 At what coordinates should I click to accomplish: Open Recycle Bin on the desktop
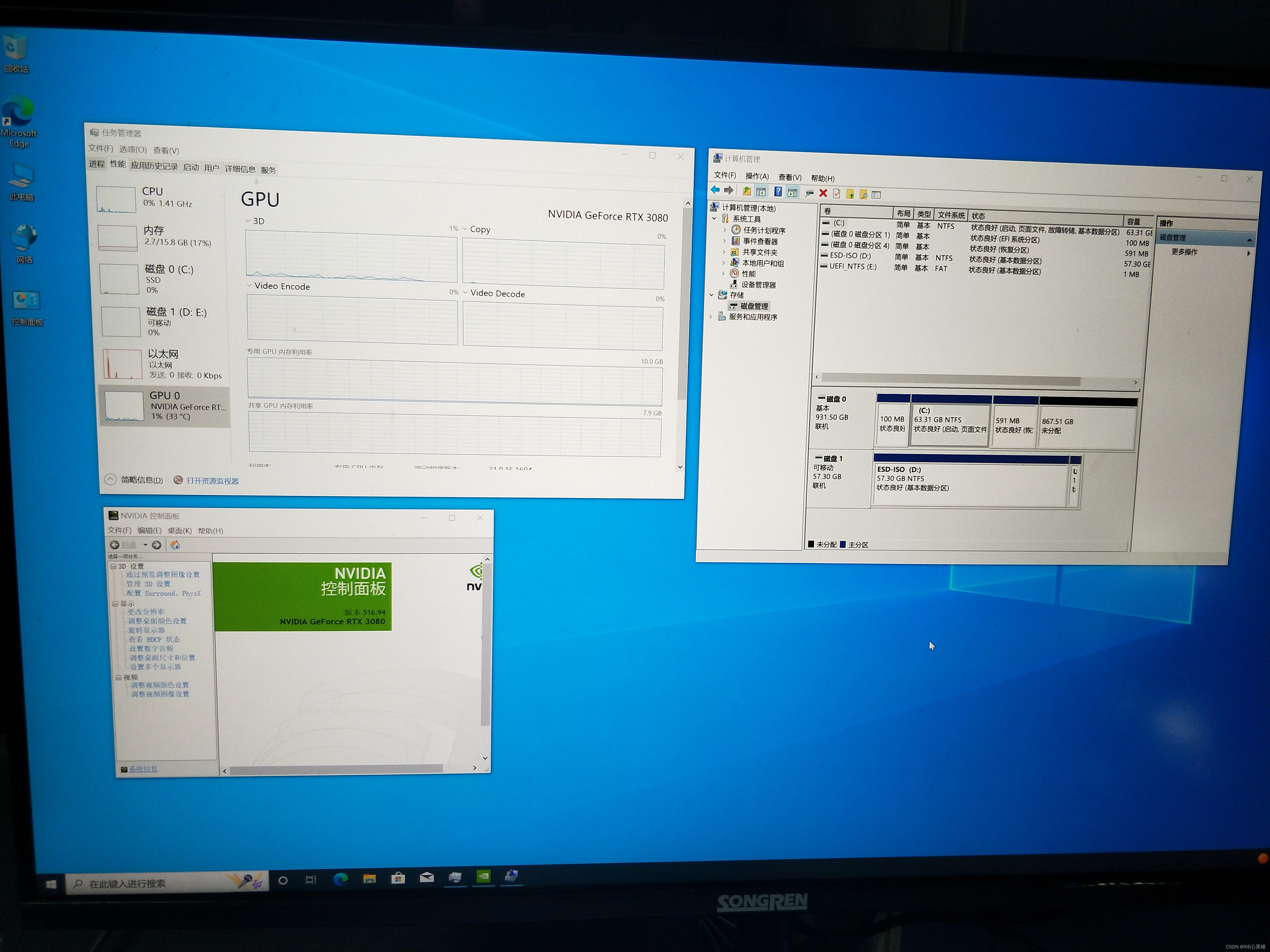[x=15, y=54]
